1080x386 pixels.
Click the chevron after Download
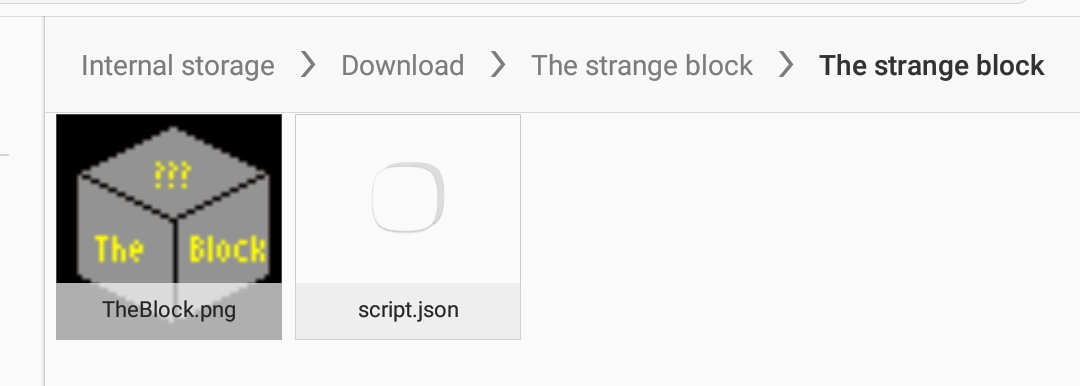pos(497,65)
